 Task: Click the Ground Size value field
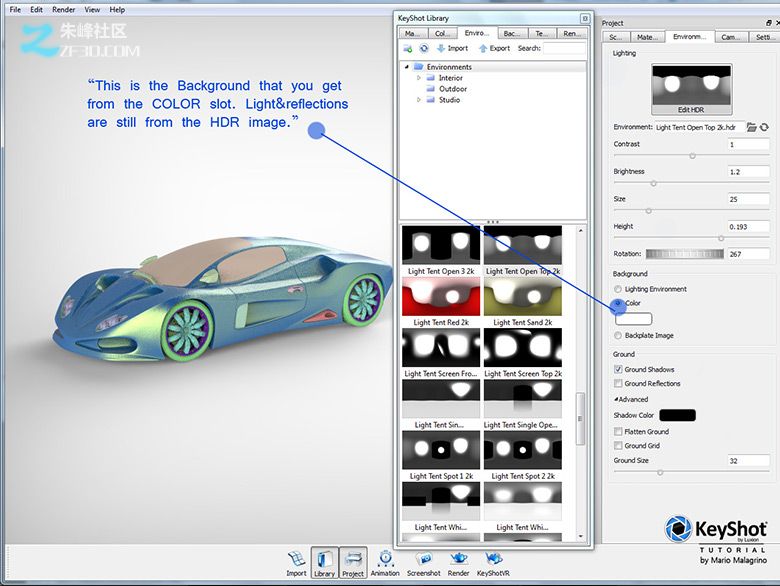tap(748, 461)
